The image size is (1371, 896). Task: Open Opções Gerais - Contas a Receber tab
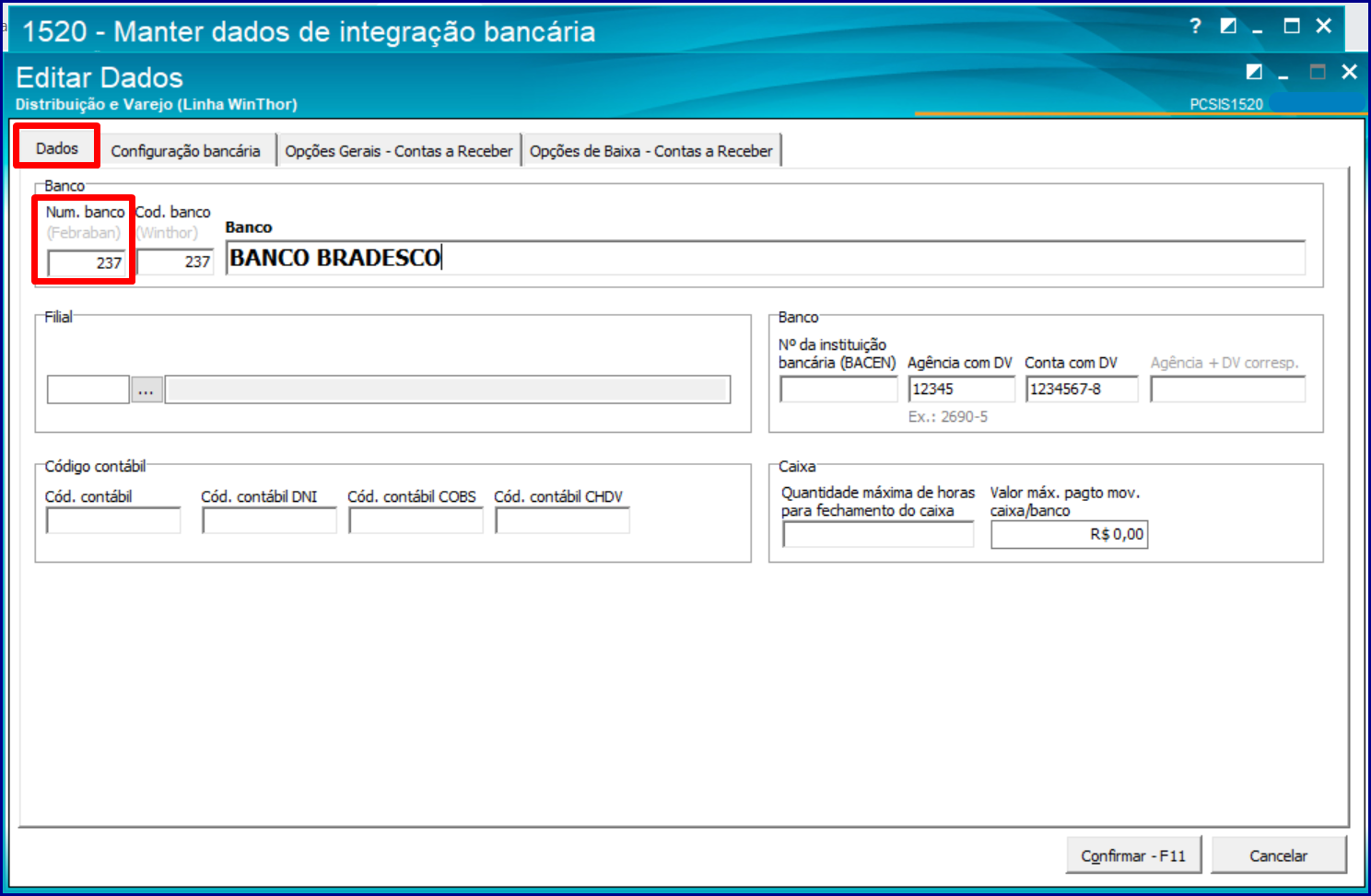point(399,151)
